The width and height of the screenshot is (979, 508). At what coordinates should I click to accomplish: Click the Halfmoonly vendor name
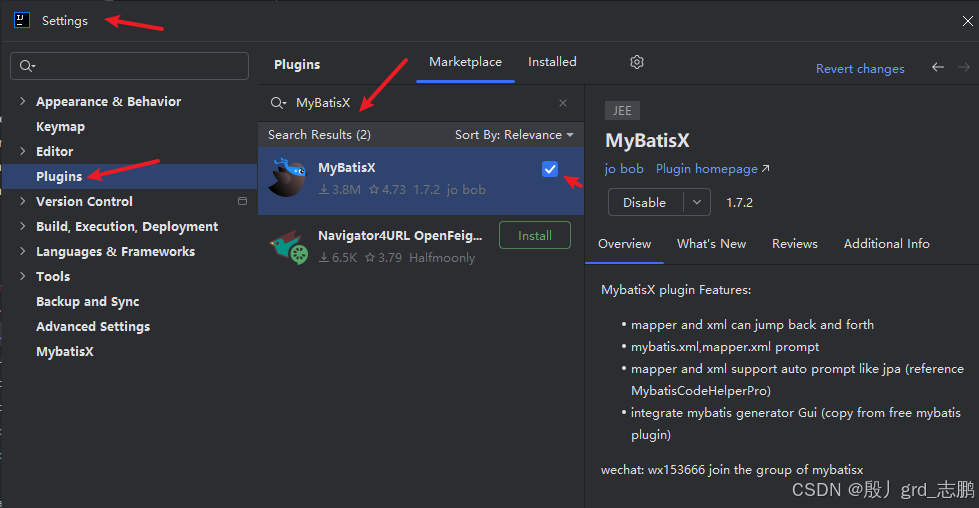(441, 257)
